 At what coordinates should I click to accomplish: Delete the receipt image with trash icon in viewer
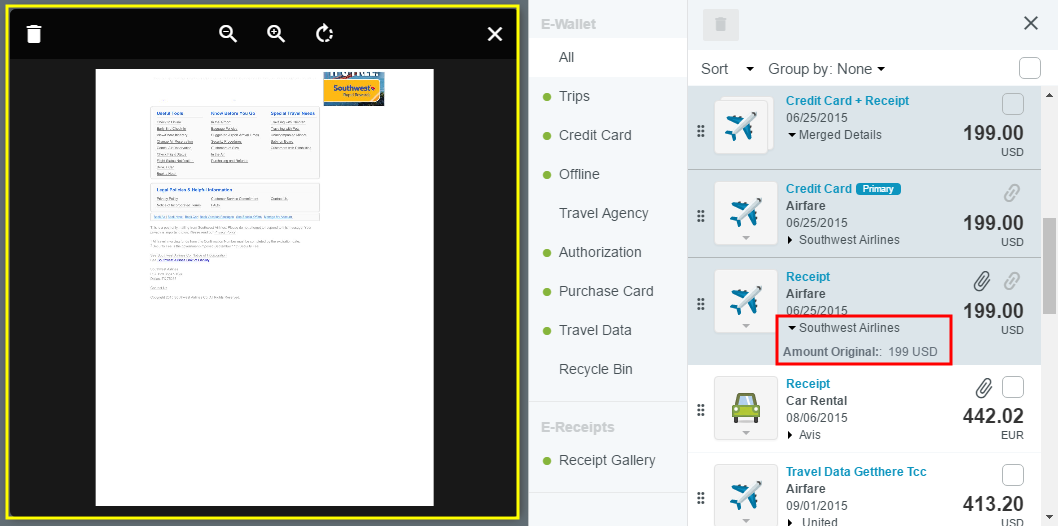tap(34, 34)
